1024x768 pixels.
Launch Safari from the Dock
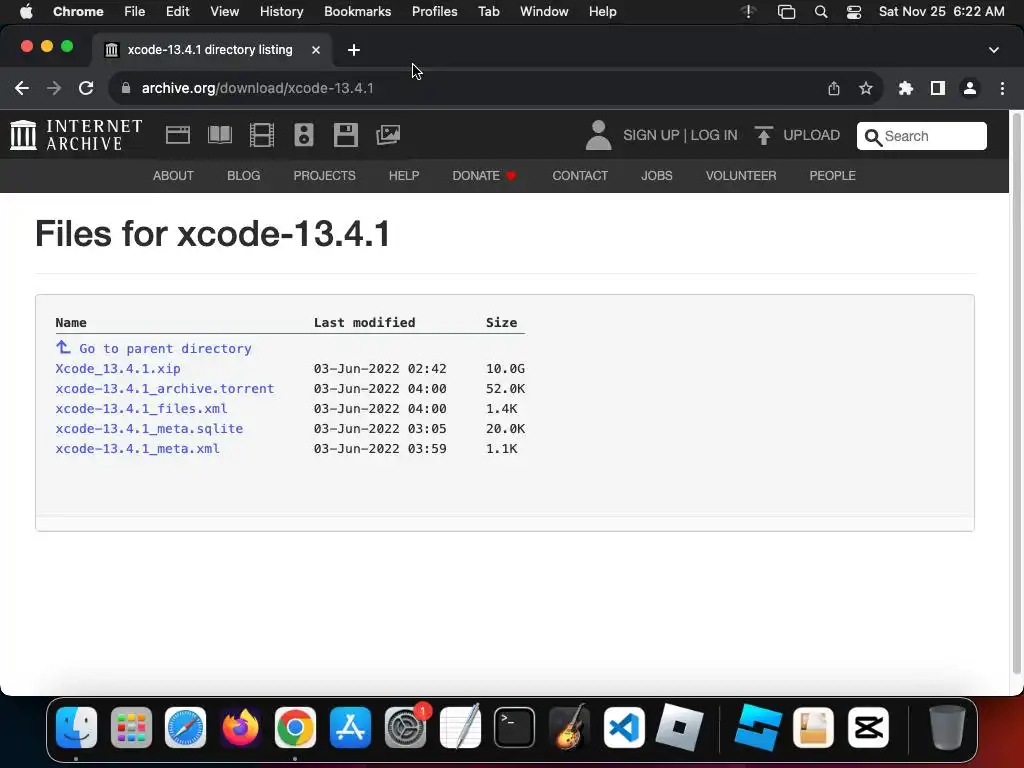click(185, 727)
